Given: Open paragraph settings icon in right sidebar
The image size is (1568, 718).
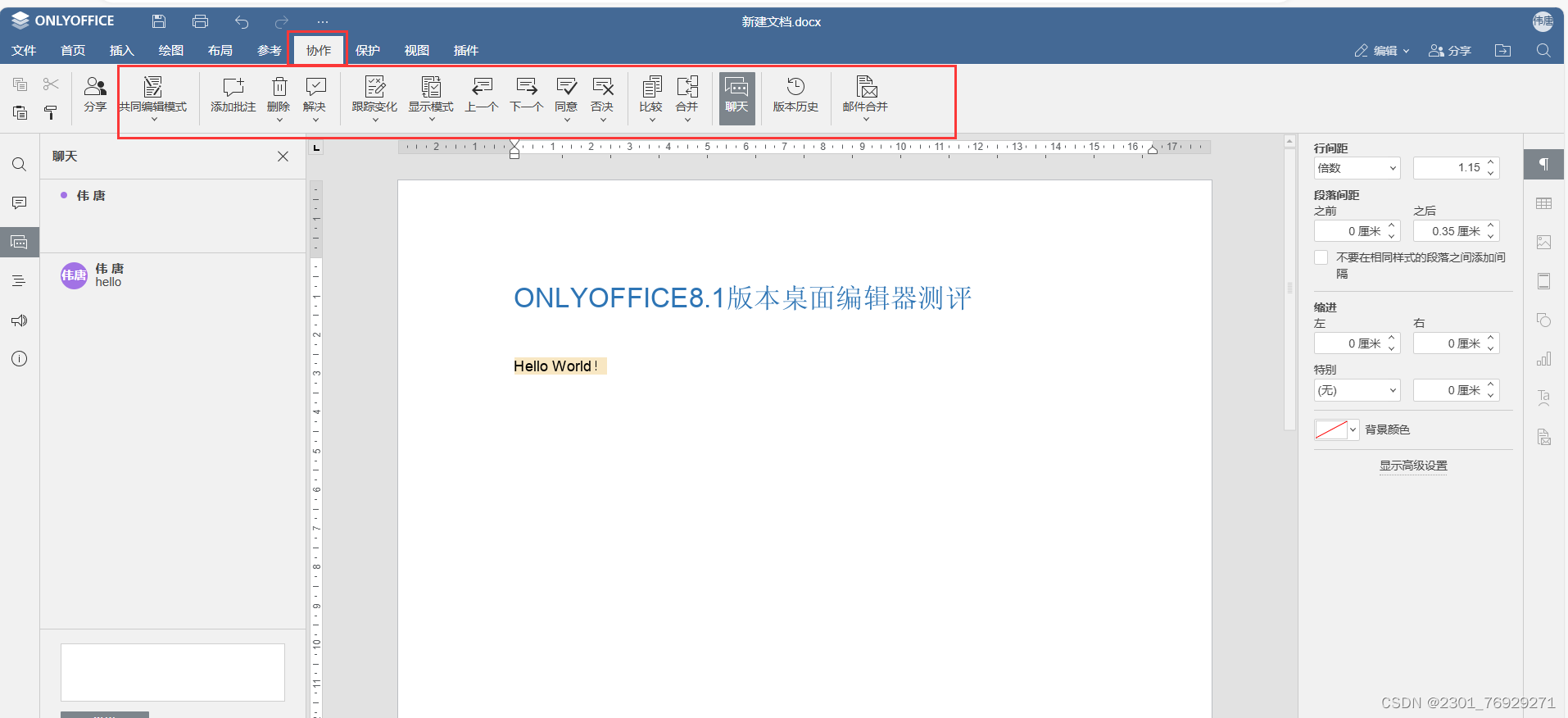Looking at the screenshot, I should [x=1543, y=165].
